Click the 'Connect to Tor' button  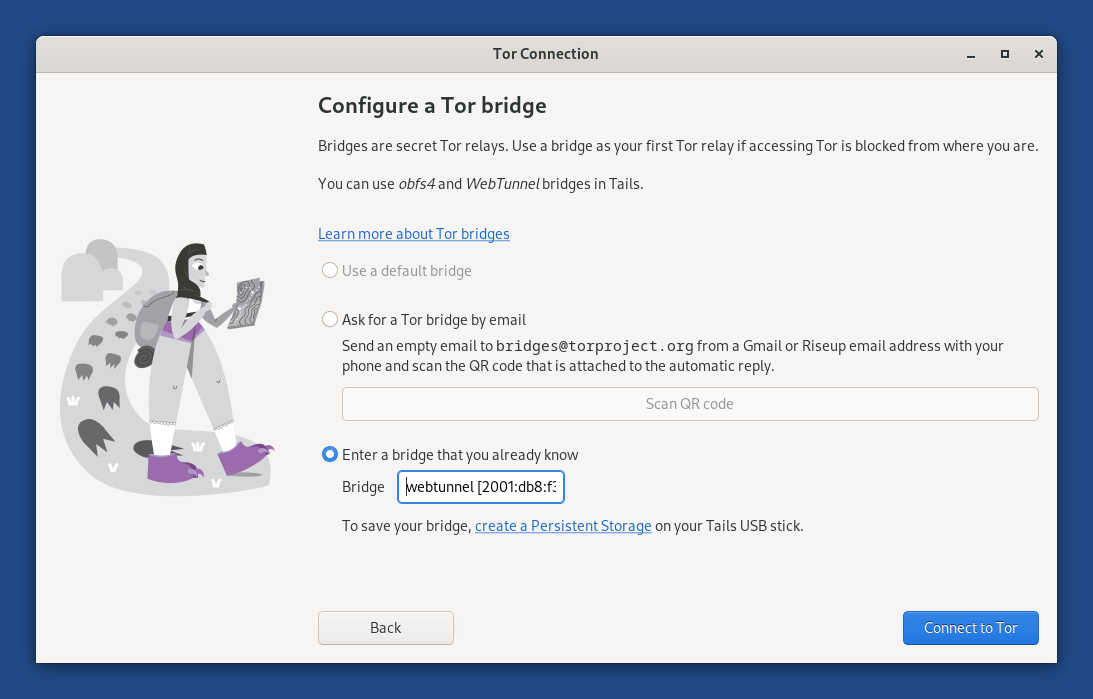[x=970, y=627]
